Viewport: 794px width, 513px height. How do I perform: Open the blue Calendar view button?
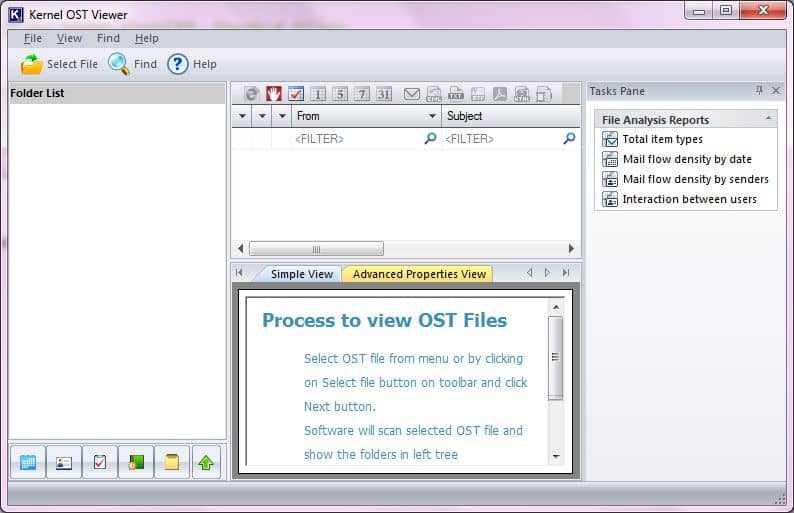[x=28, y=462]
